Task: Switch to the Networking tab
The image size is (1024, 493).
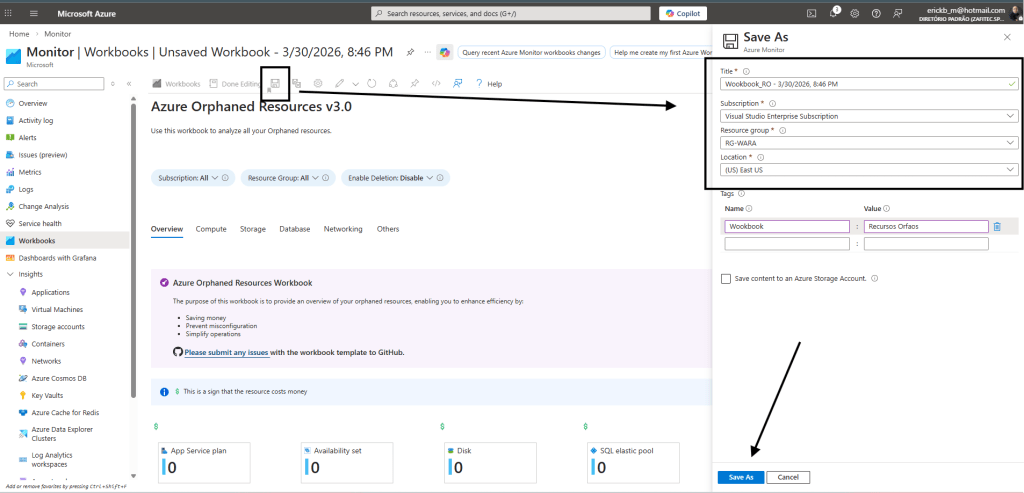Action: pos(343,229)
